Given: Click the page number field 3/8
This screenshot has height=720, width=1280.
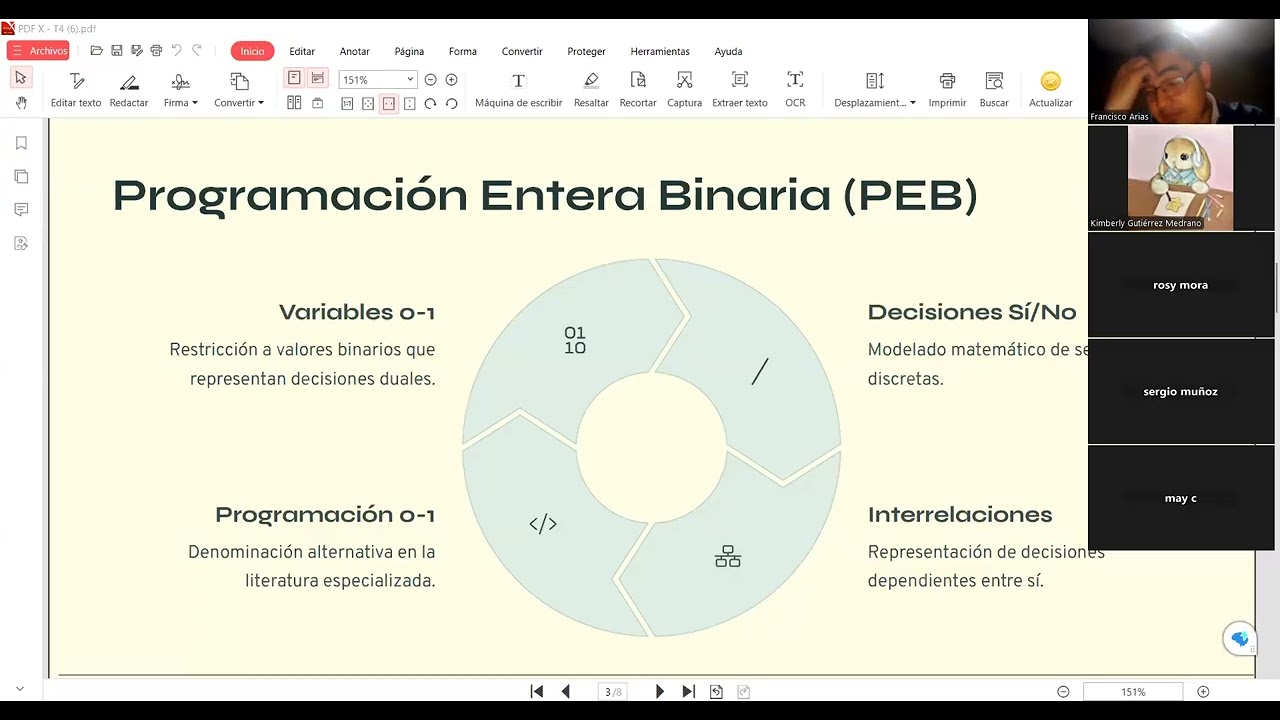Looking at the screenshot, I should (x=613, y=691).
